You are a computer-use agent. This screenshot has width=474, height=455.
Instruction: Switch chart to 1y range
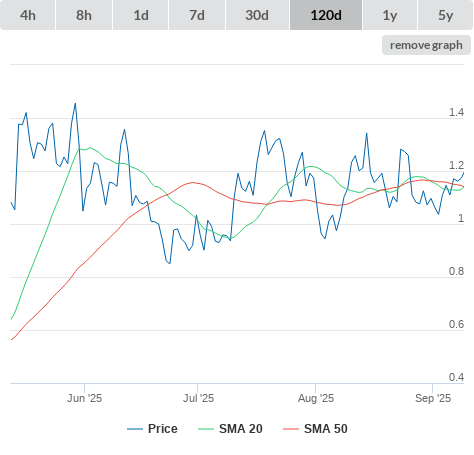pyautogui.click(x=390, y=15)
